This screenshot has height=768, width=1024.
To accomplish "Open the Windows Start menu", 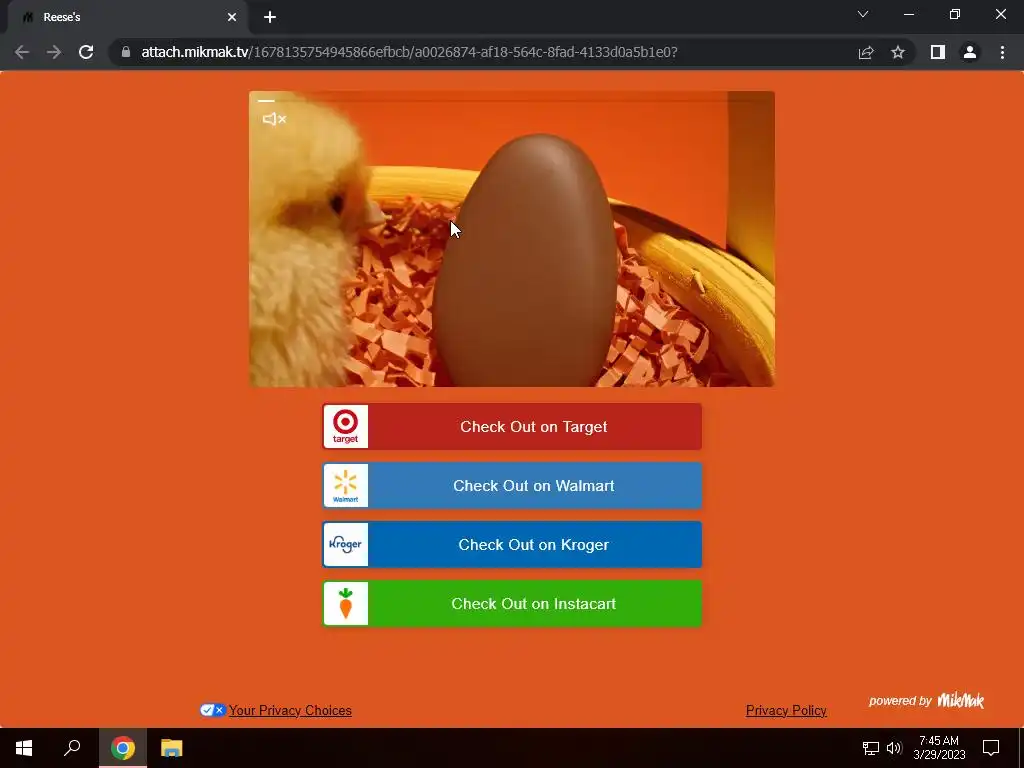I will [x=24, y=748].
